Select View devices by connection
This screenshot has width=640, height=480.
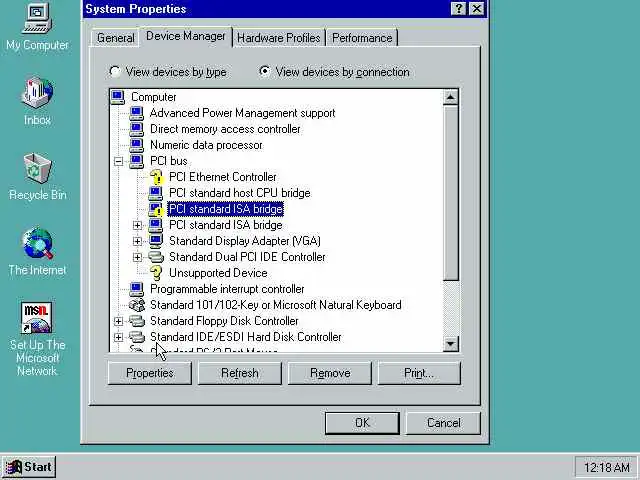click(334, 72)
